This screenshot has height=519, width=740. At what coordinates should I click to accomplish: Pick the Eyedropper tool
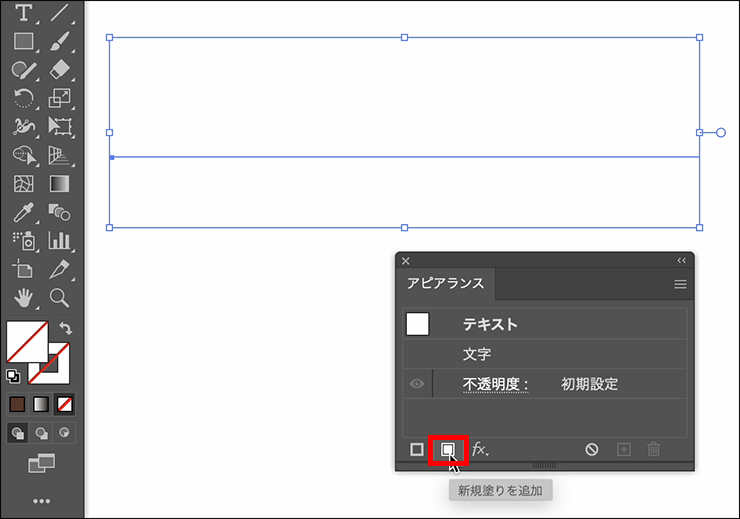click(23, 212)
